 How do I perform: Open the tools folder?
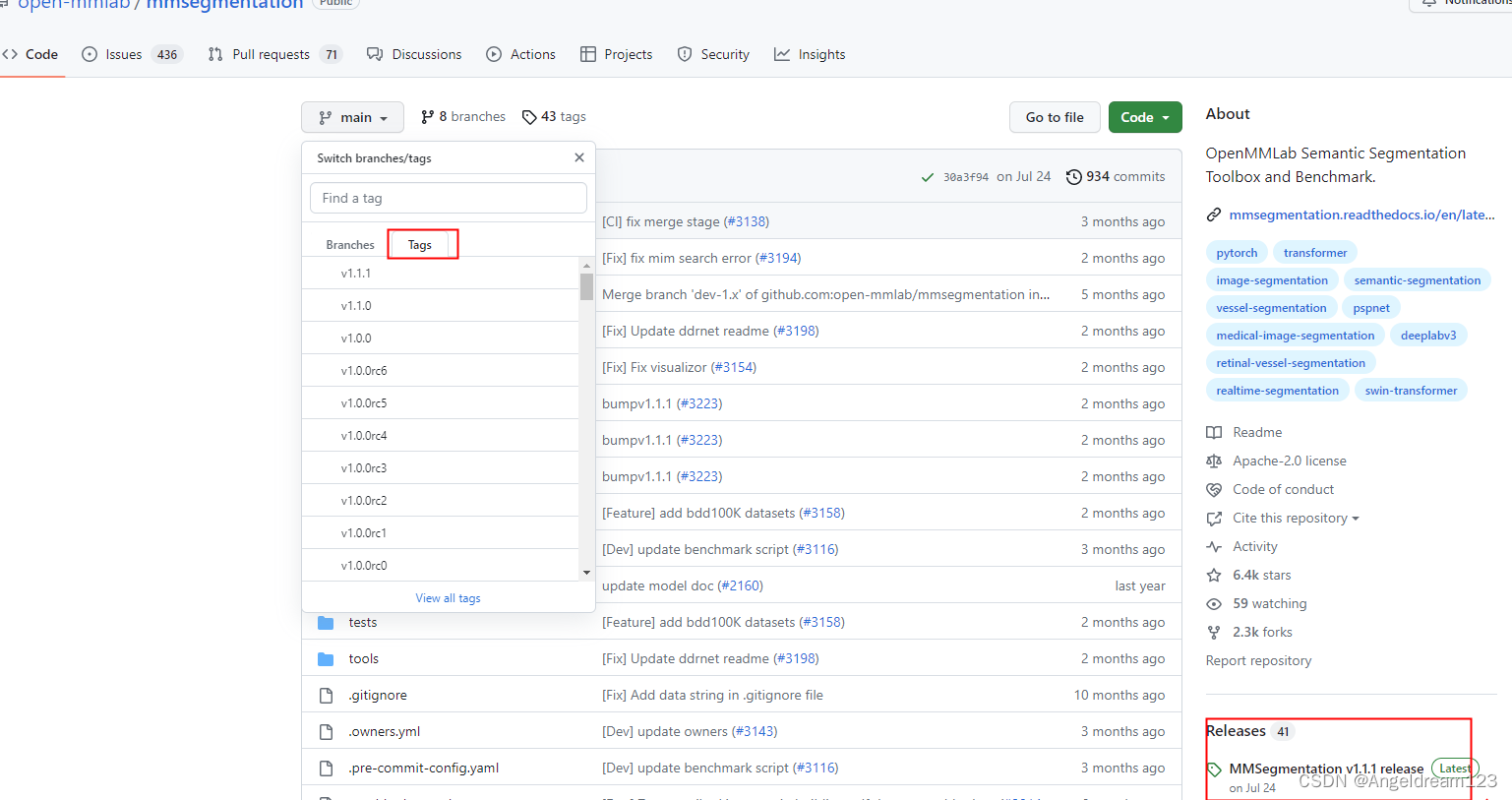tap(364, 658)
